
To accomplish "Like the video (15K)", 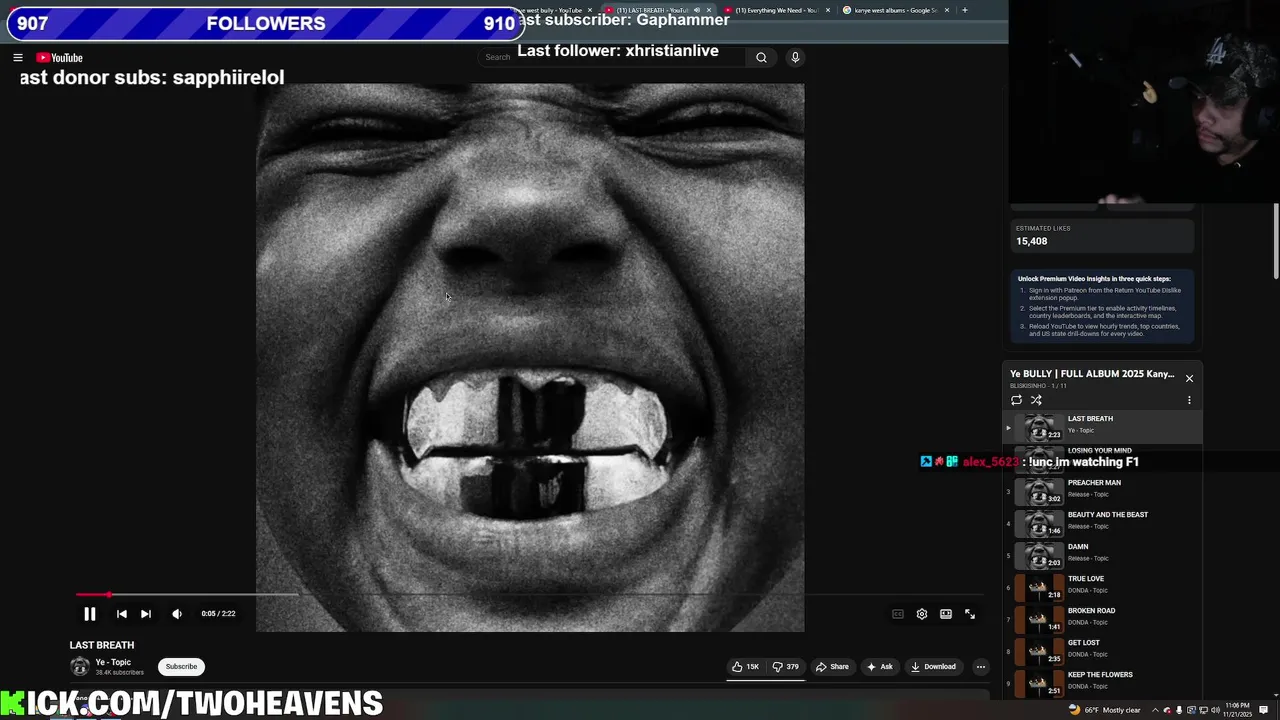I will point(745,667).
